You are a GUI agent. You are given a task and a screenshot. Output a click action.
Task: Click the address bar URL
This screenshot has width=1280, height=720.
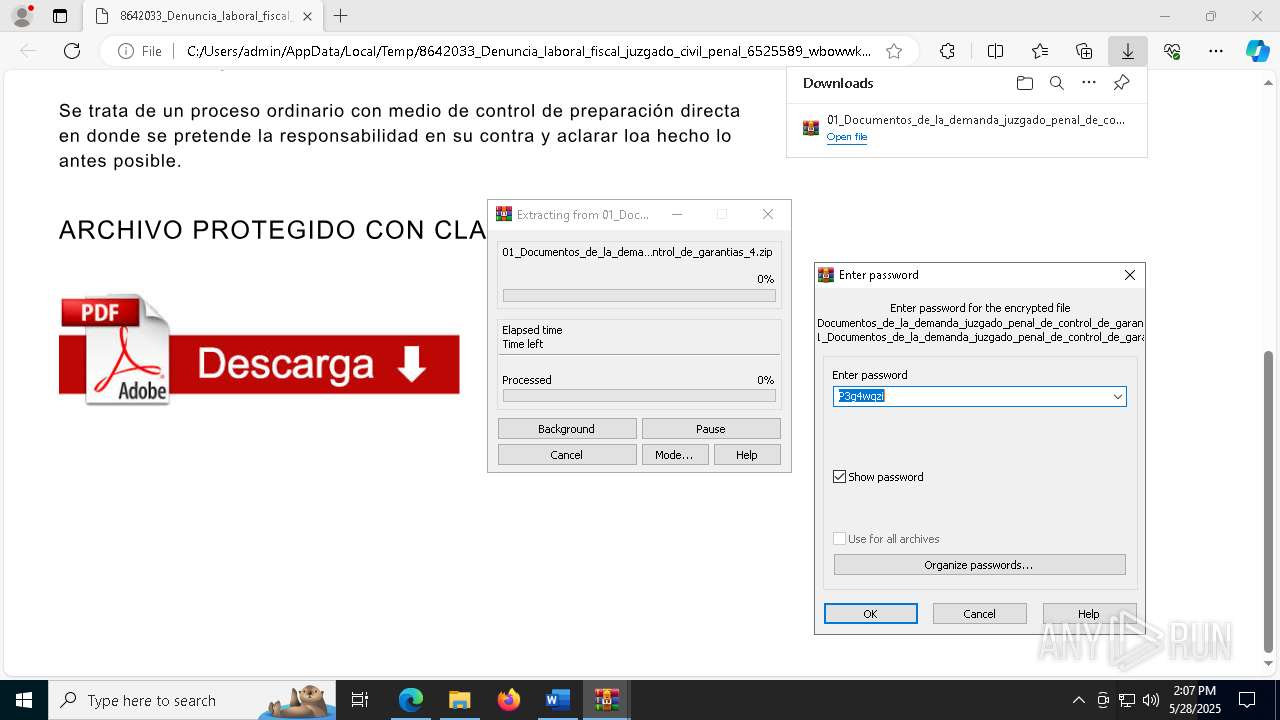[x=528, y=51]
